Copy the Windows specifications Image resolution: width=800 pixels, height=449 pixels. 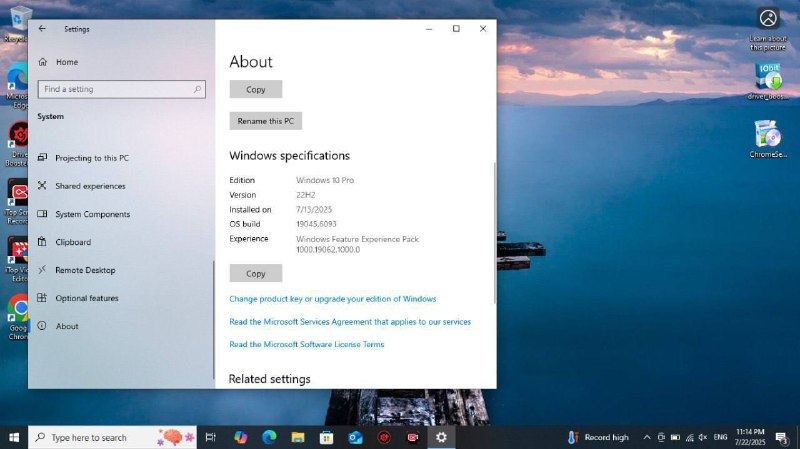coord(256,273)
